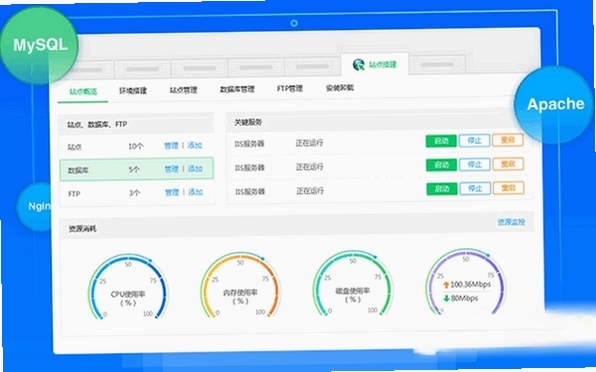Go to the 安装卸载 tab
Image resolution: width=596 pixels, height=372 pixels.
point(340,88)
